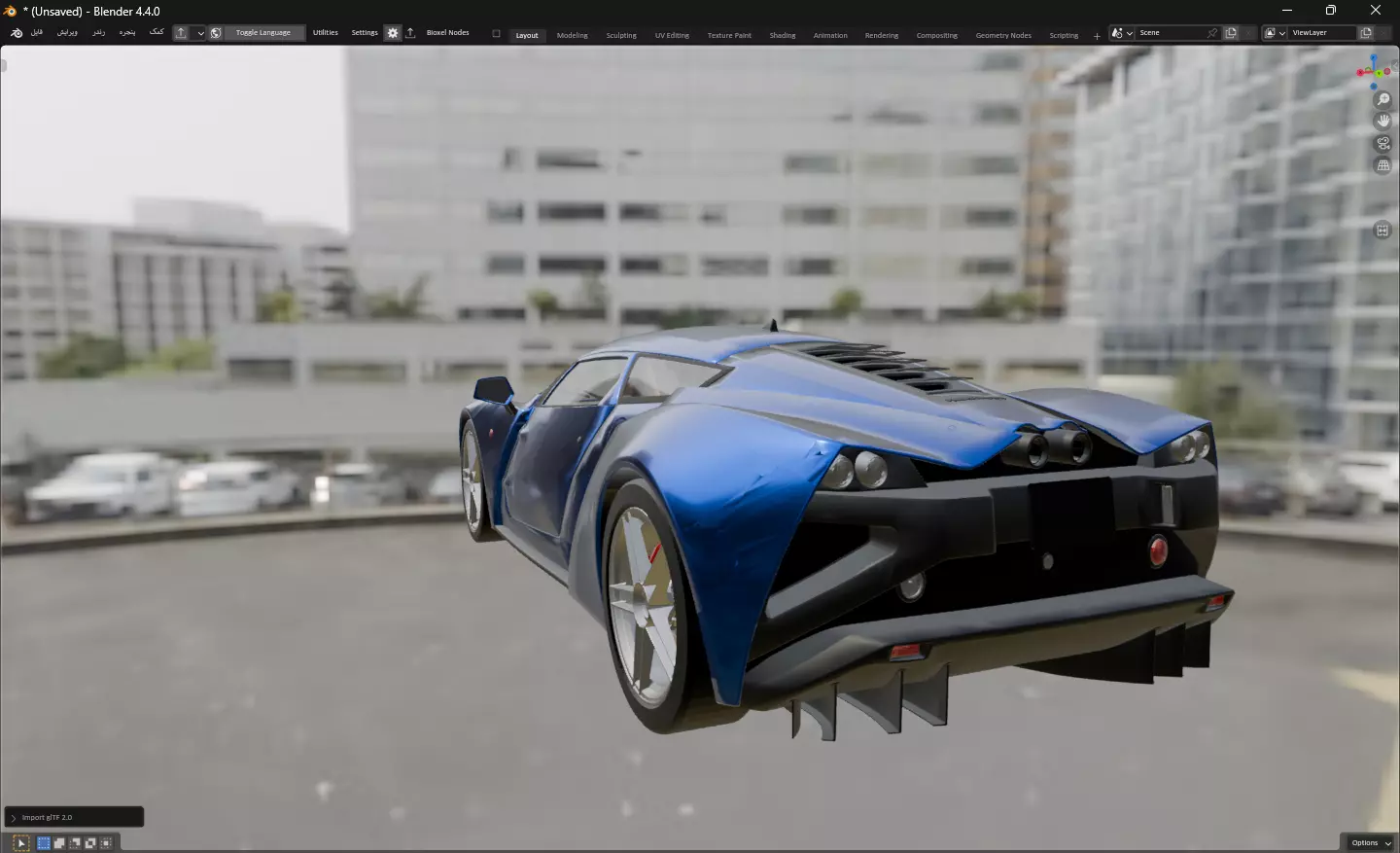This screenshot has width=1400, height=853.
Task: Switch to the Scripting workspace tab
Action: pos(1064,35)
